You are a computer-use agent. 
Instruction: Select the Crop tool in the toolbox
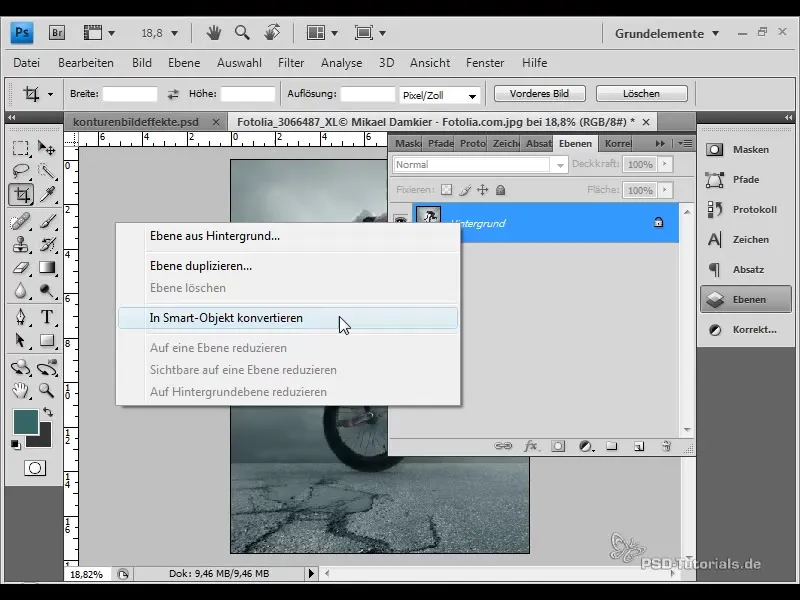coord(21,194)
